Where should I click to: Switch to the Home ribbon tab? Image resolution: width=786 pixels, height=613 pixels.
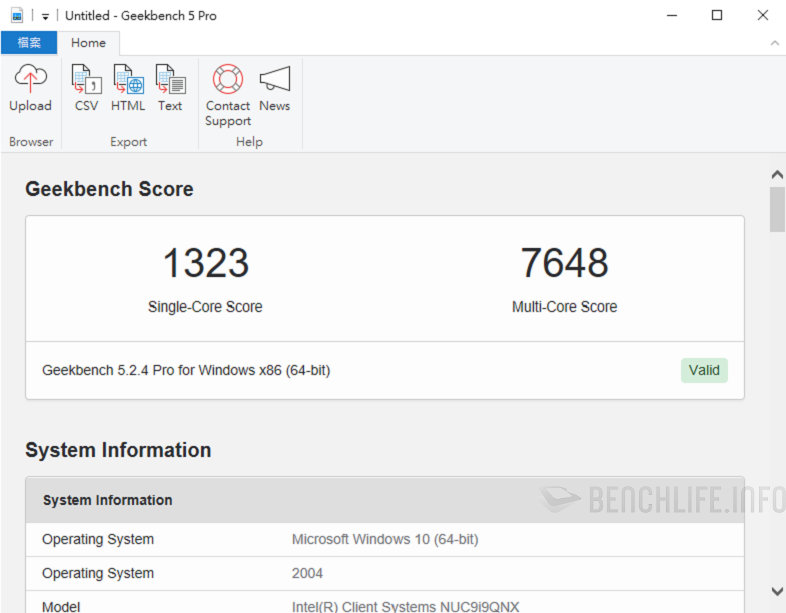[88, 43]
